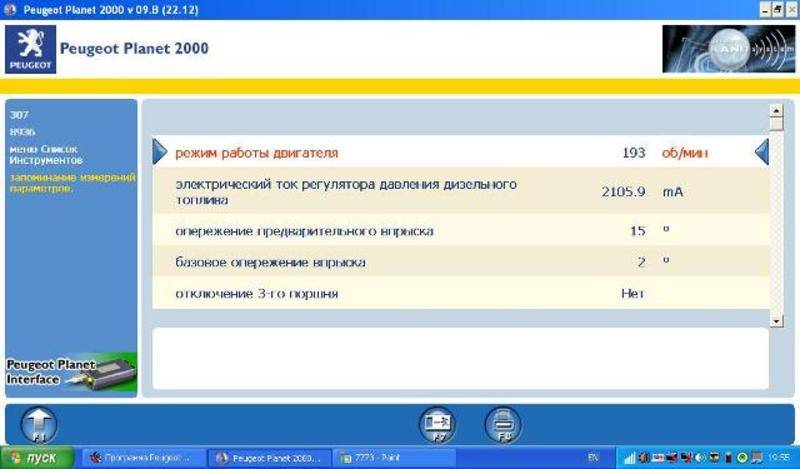Click the Planet System logo at top right
This screenshot has width=800, height=469.
tap(712, 49)
